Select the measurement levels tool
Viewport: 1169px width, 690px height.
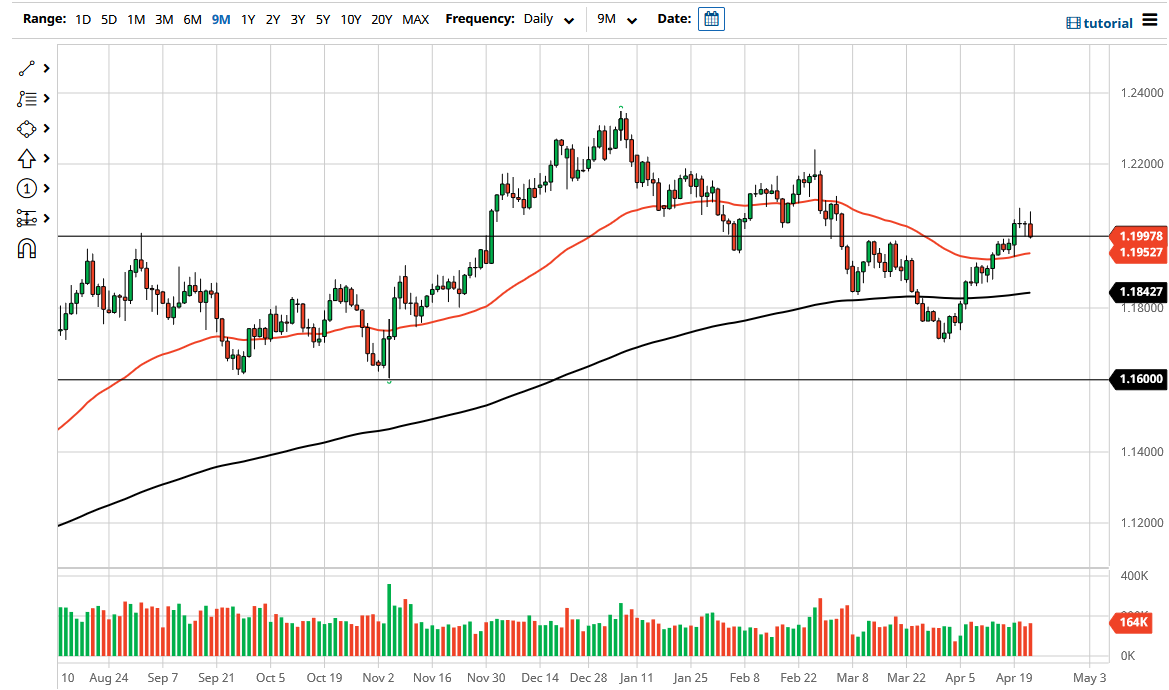pyautogui.click(x=27, y=218)
